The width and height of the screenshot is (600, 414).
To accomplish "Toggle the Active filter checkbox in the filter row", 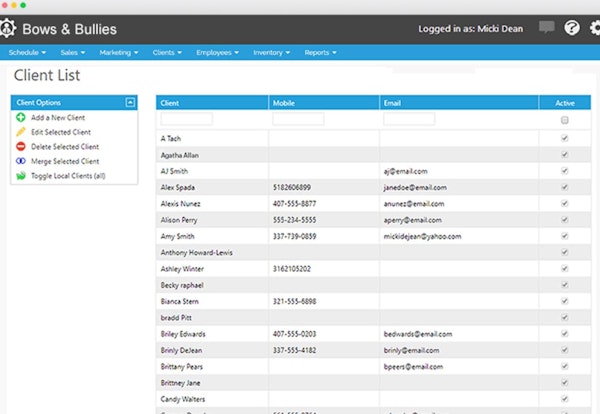I will pyautogui.click(x=564, y=120).
